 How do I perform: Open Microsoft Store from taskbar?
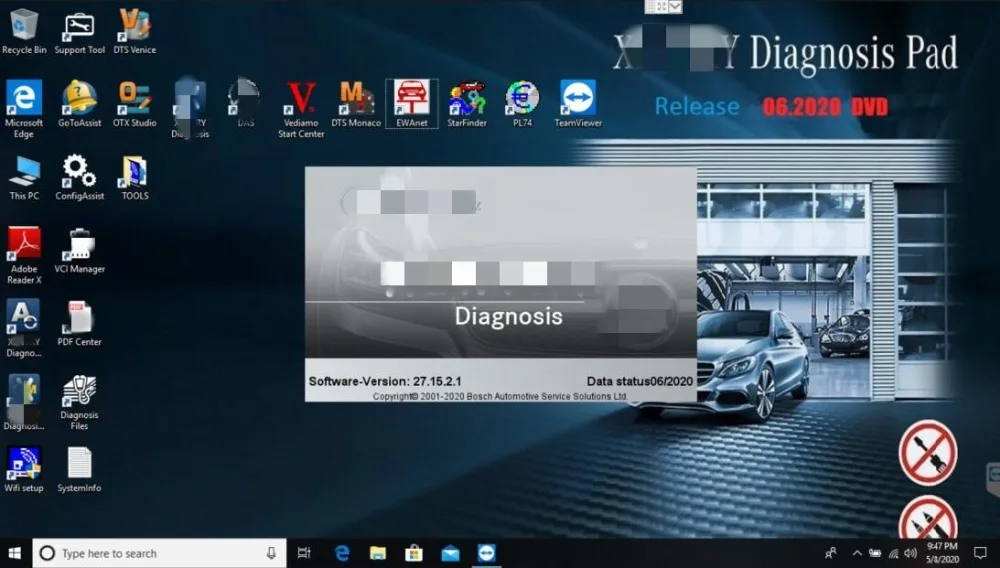[414, 553]
